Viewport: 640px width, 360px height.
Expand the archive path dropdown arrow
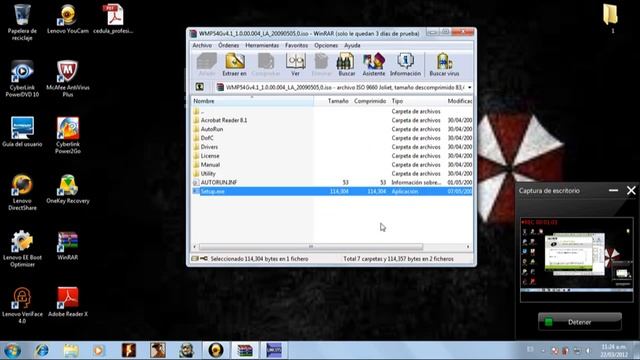click(469, 87)
